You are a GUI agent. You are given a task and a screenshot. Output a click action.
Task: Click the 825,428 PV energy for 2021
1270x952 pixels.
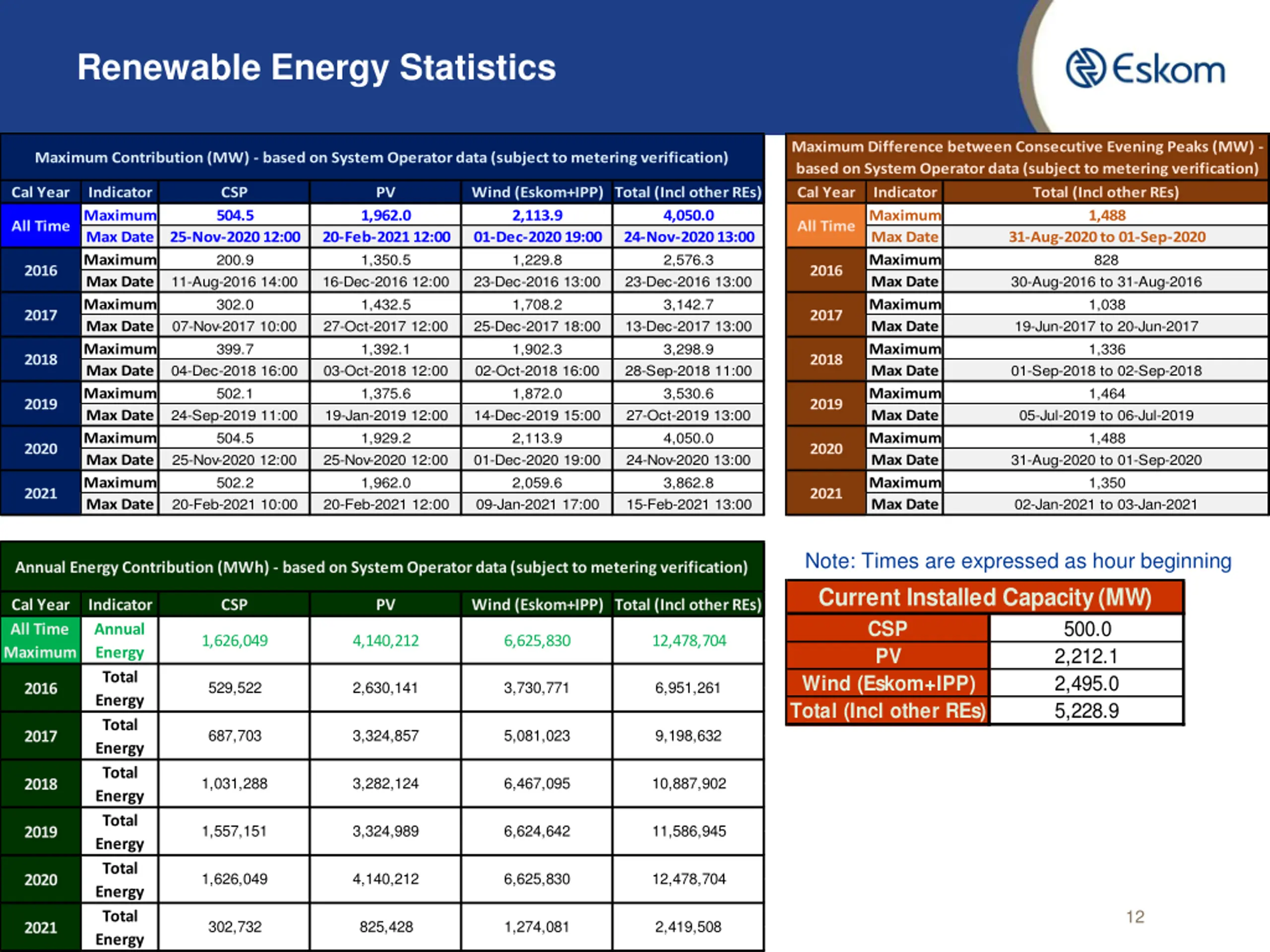coord(386,927)
